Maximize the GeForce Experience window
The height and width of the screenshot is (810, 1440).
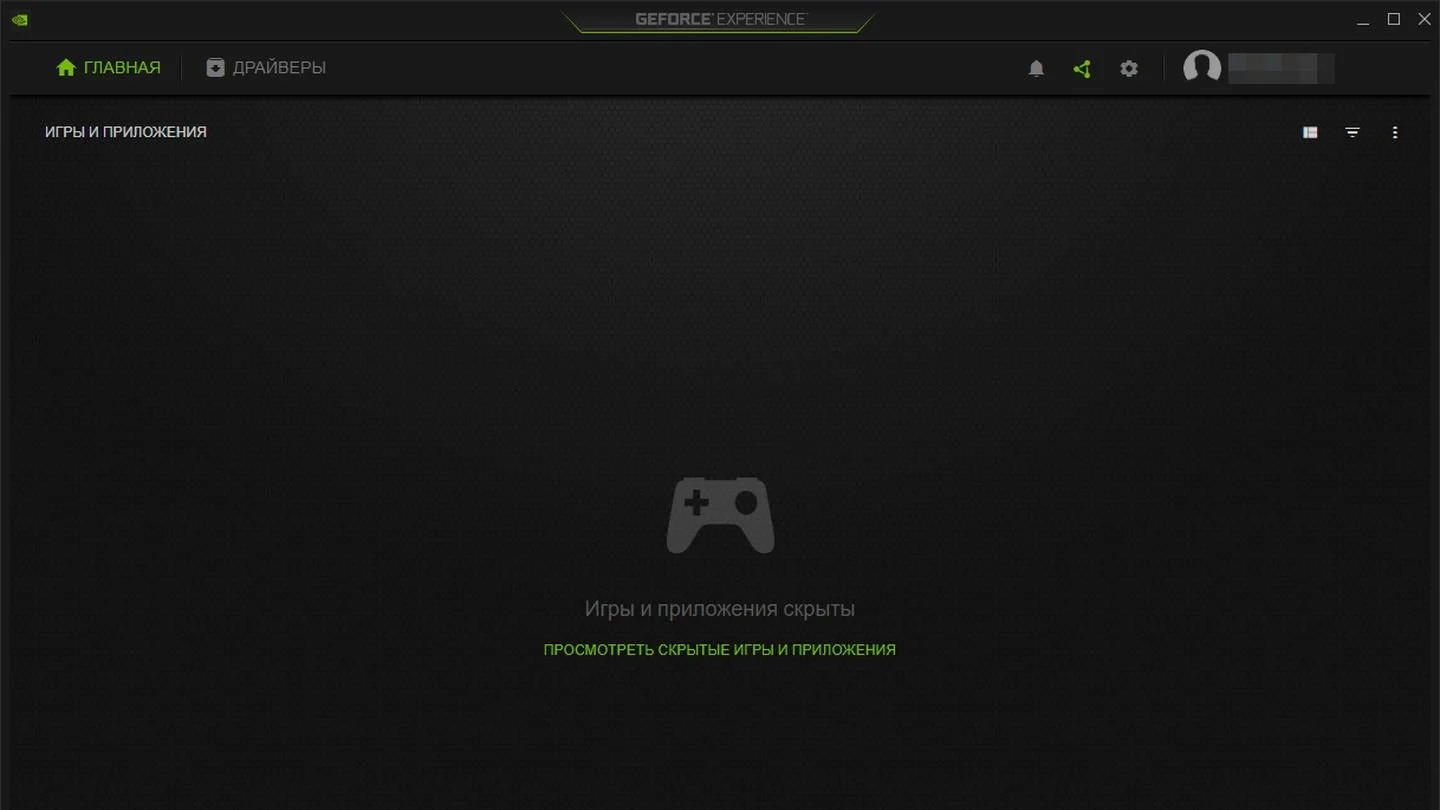coord(1394,19)
